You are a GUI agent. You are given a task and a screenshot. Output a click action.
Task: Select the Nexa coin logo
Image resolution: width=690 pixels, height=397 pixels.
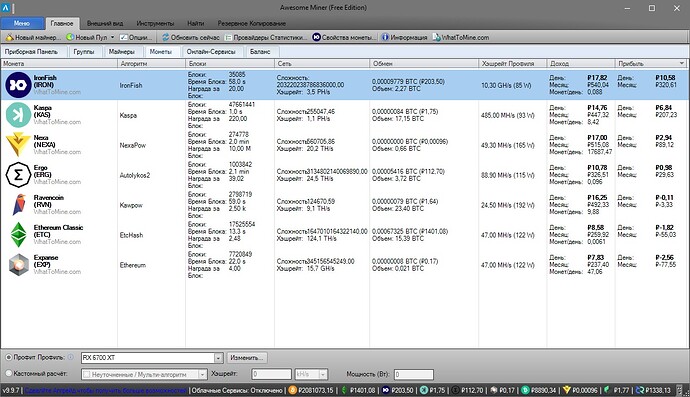coord(18,145)
